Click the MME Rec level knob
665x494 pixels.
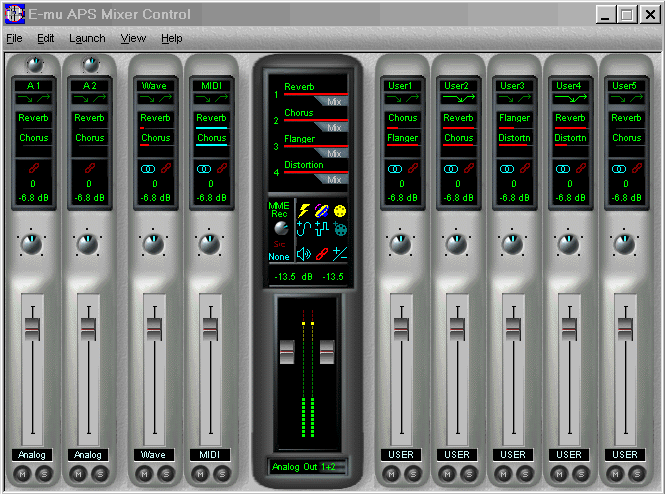281,229
